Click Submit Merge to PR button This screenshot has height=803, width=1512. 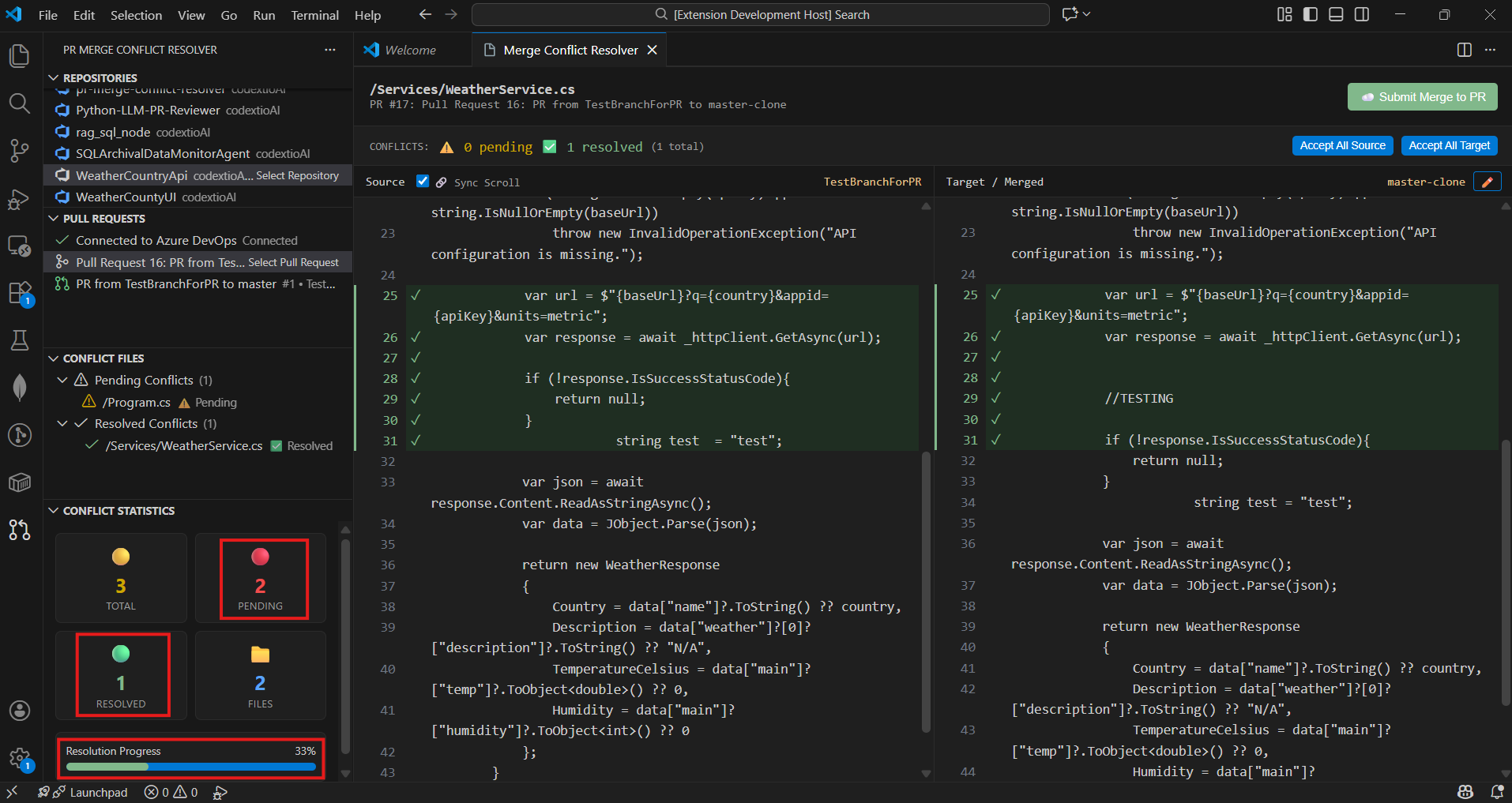click(x=1423, y=97)
